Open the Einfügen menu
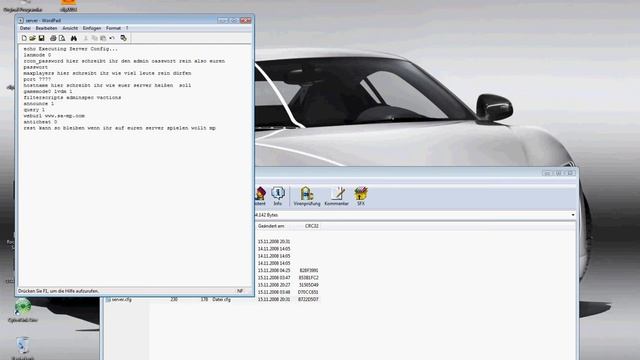This screenshot has height=360, width=640. coord(92,28)
